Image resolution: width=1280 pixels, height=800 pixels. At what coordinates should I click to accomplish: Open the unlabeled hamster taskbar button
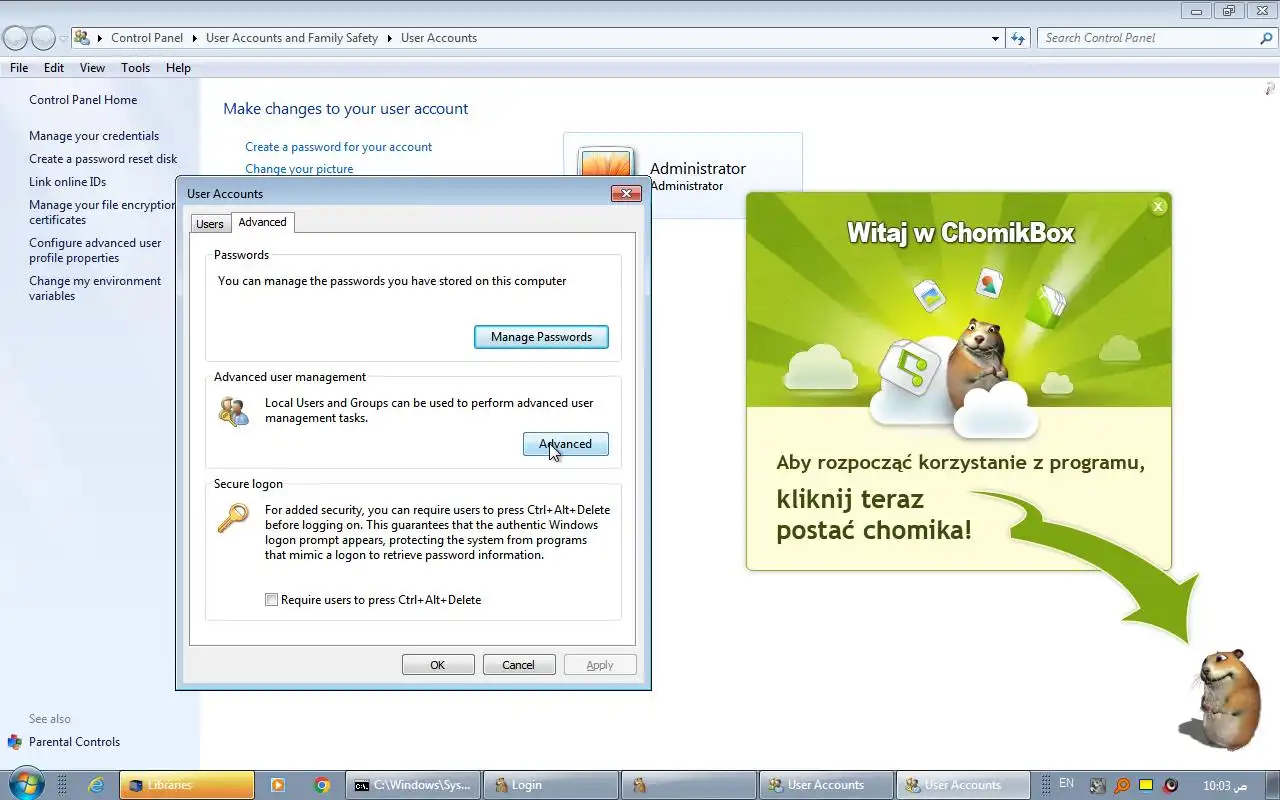pyautogui.click(x=688, y=785)
